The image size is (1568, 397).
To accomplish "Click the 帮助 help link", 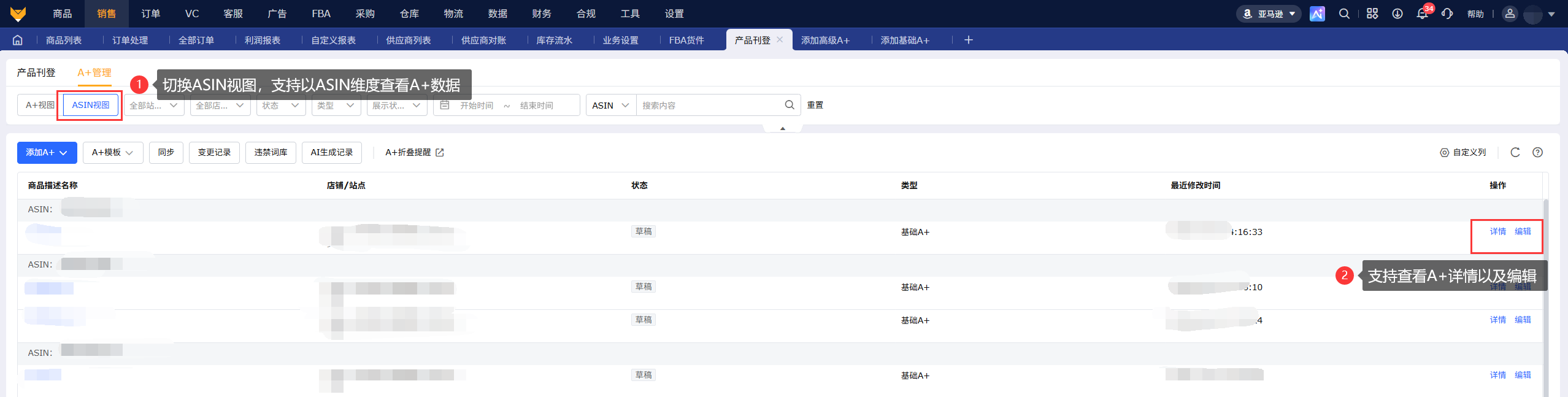I will pos(1475,14).
